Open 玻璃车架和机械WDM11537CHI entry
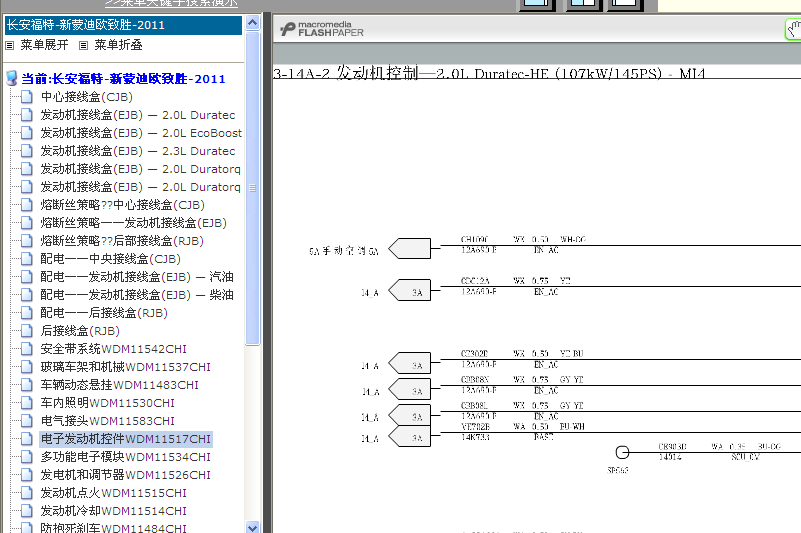The width and height of the screenshot is (801, 533). coord(126,367)
